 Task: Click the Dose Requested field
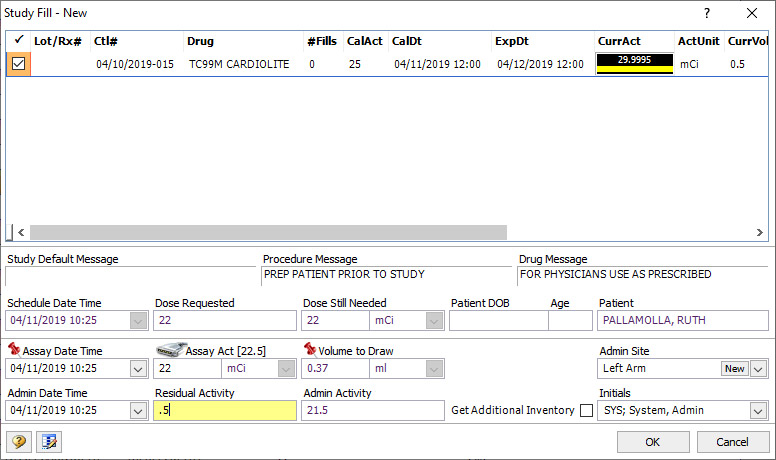[x=225, y=320]
